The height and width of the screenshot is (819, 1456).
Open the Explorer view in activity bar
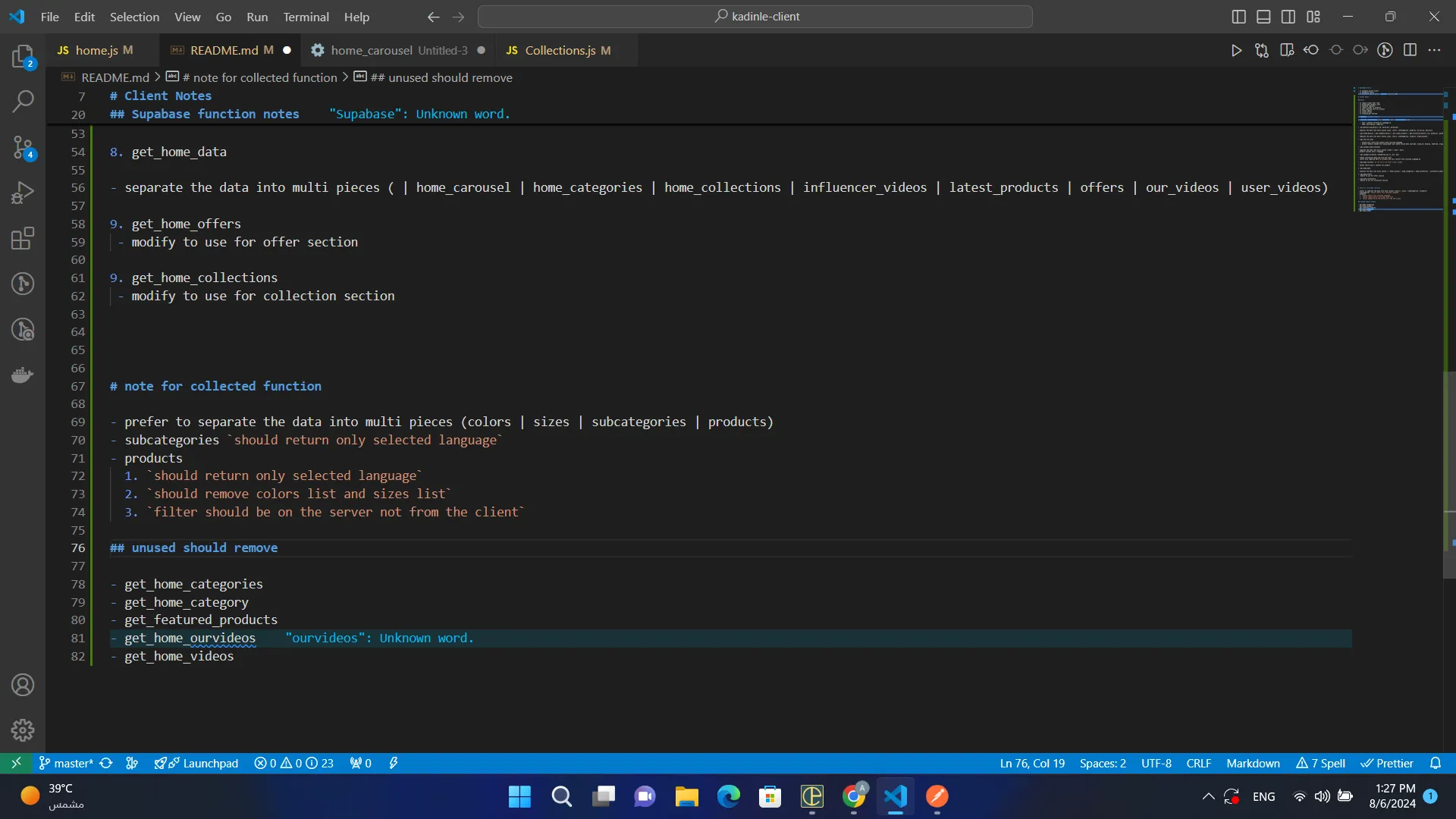[x=23, y=57]
